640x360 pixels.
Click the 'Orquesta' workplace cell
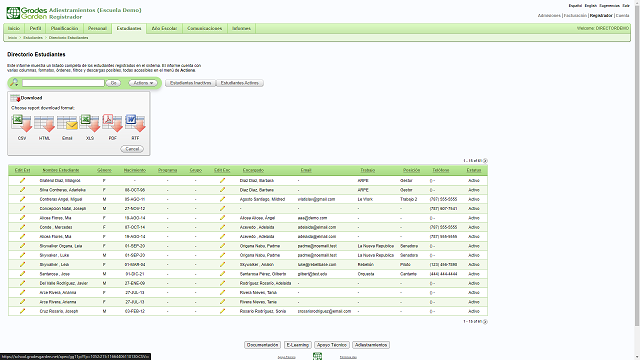pyautogui.click(x=366, y=274)
